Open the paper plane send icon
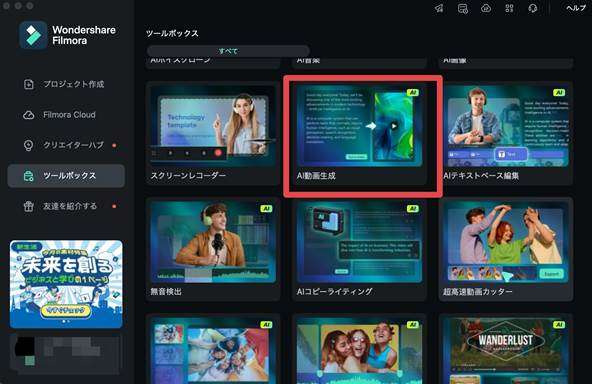592x384 pixels. [439, 8]
